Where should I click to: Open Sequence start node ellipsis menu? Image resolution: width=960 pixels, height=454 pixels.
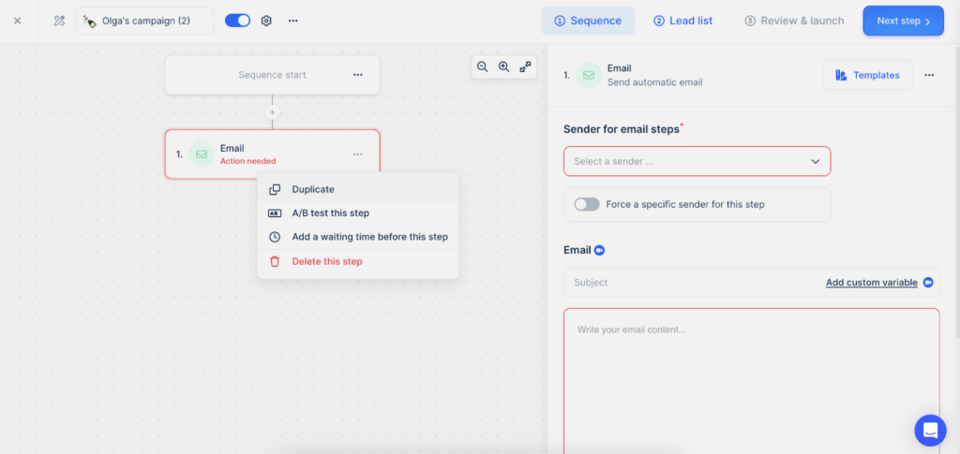click(x=358, y=75)
